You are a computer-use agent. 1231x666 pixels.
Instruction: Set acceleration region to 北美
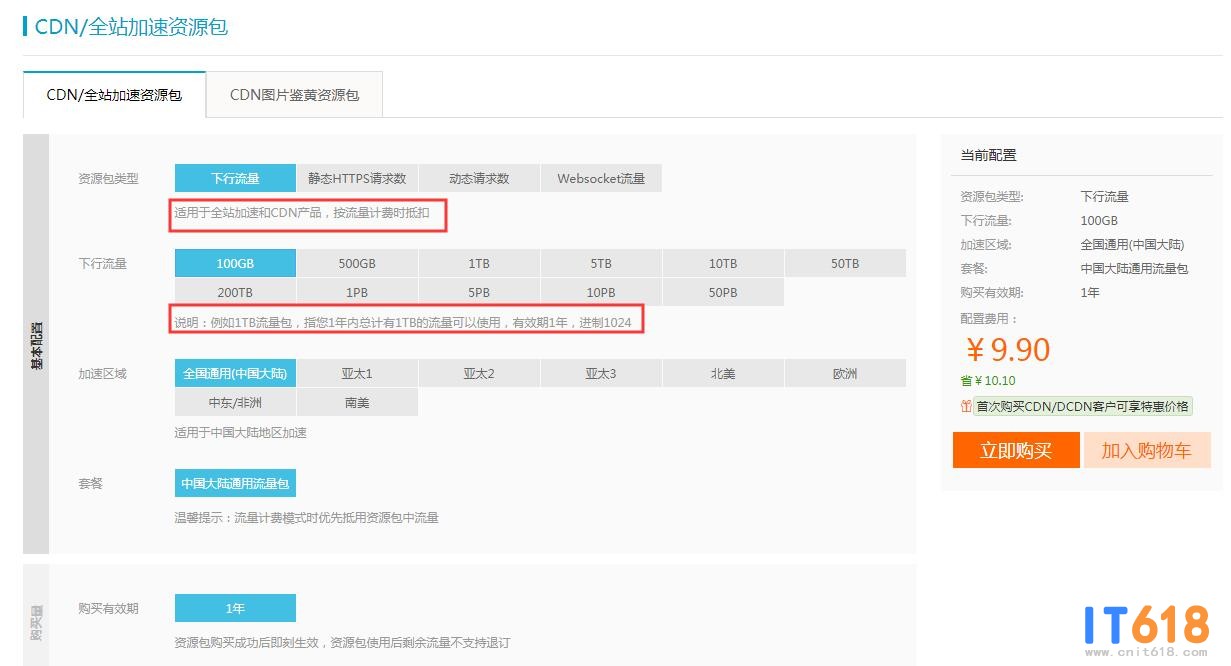[x=723, y=374]
